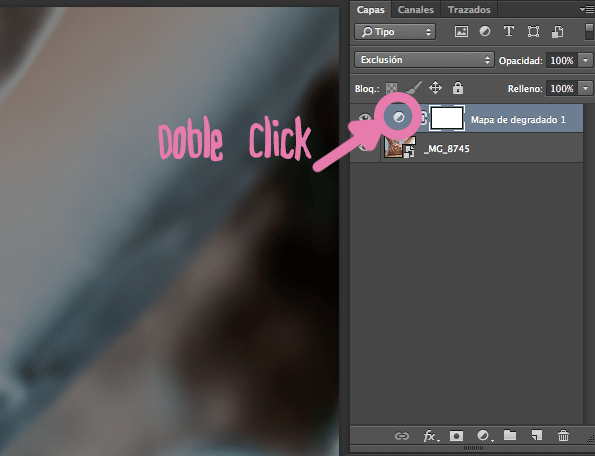Filter layers by pixel image icon
This screenshot has height=456, width=595.
pyautogui.click(x=461, y=31)
